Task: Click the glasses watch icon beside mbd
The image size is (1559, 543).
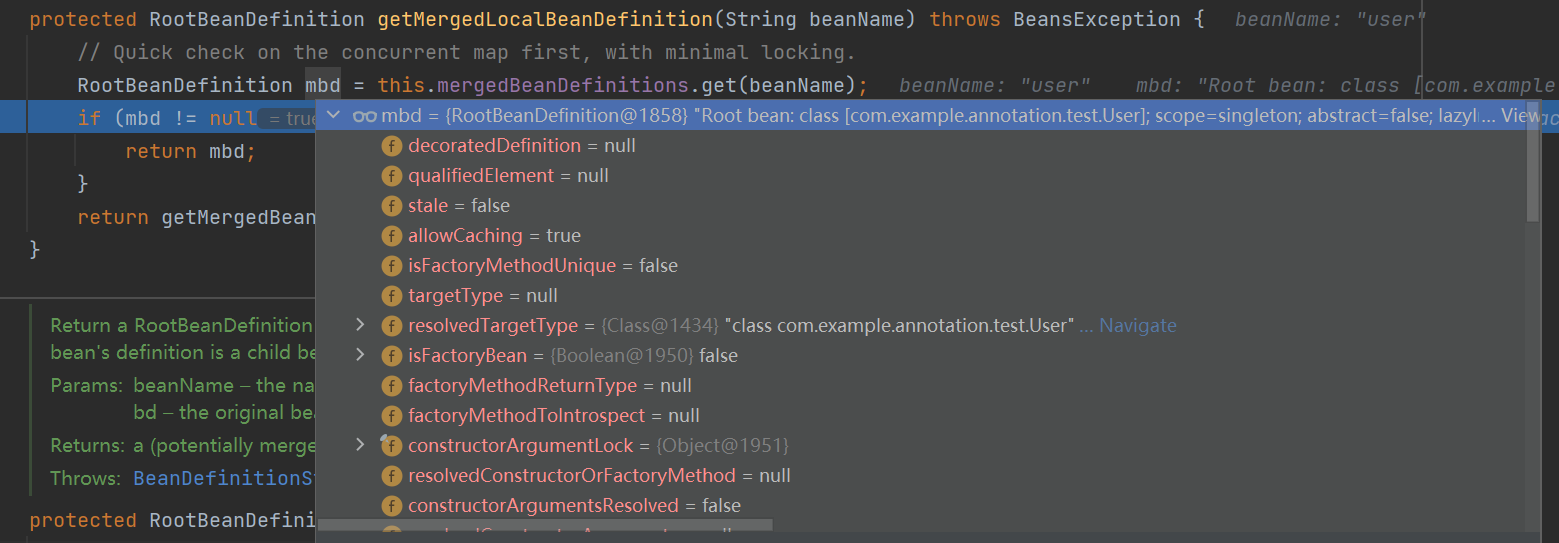Action: pyautogui.click(x=364, y=116)
